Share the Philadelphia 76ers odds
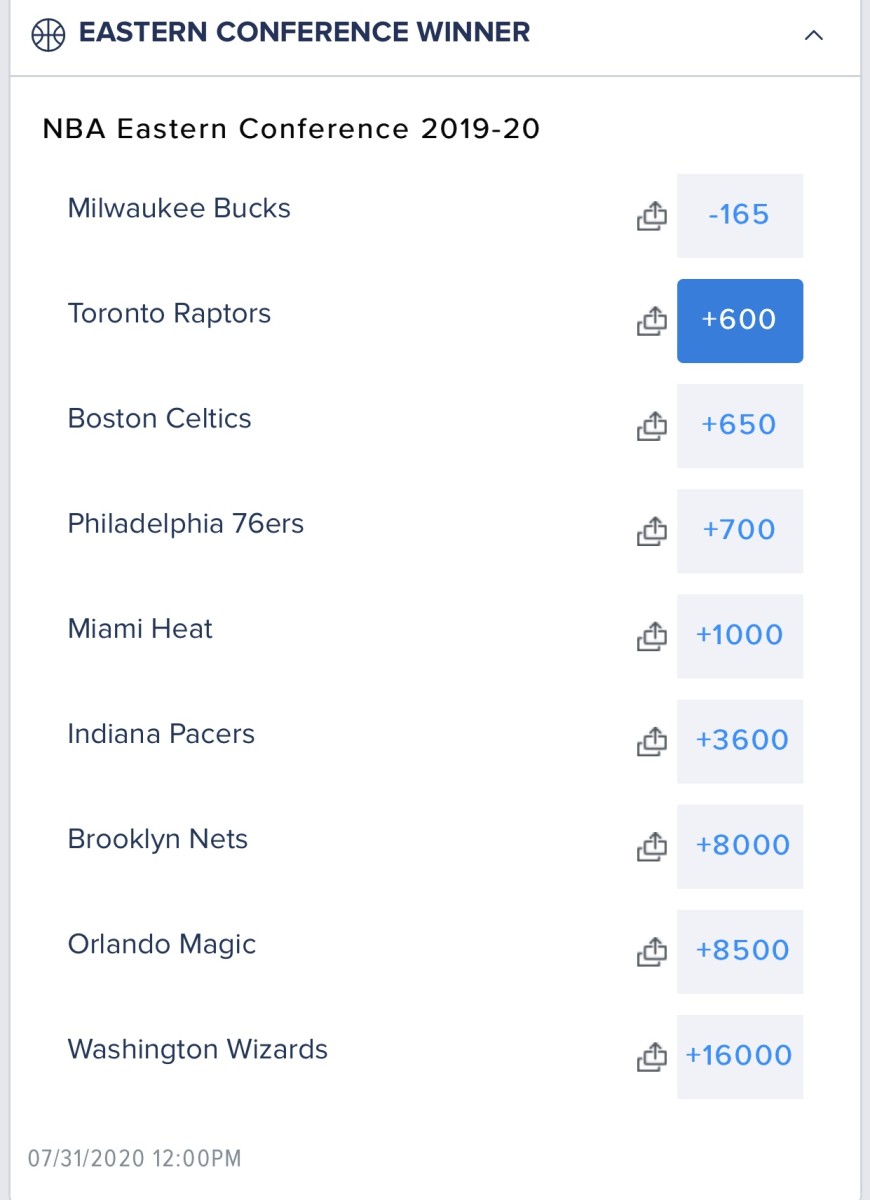The width and height of the screenshot is (870, 1200). pos(651,531)
